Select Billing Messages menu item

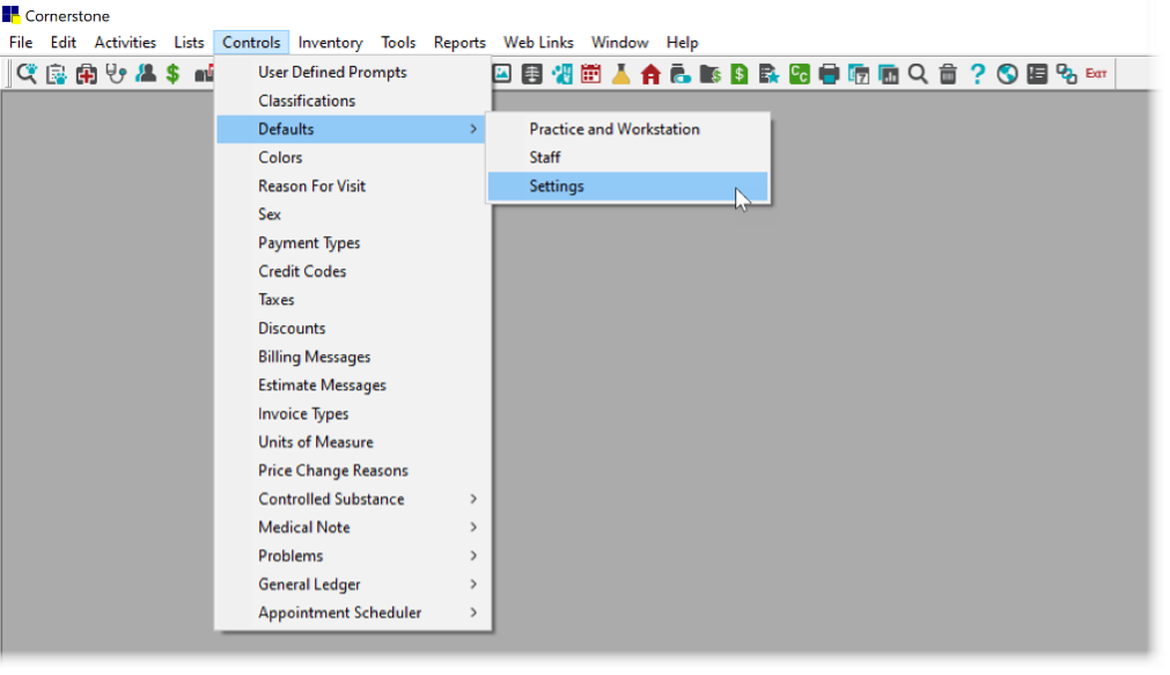pos(351,357)
